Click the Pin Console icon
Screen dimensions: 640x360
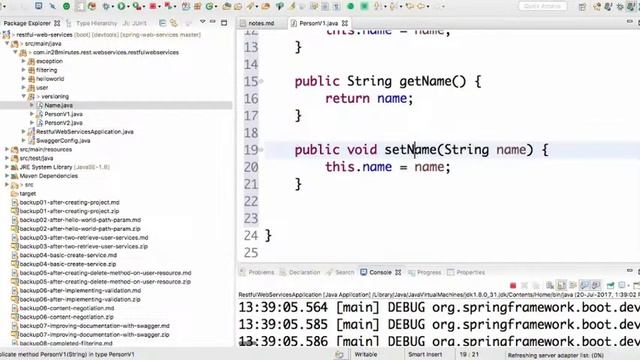coord(611,285)
